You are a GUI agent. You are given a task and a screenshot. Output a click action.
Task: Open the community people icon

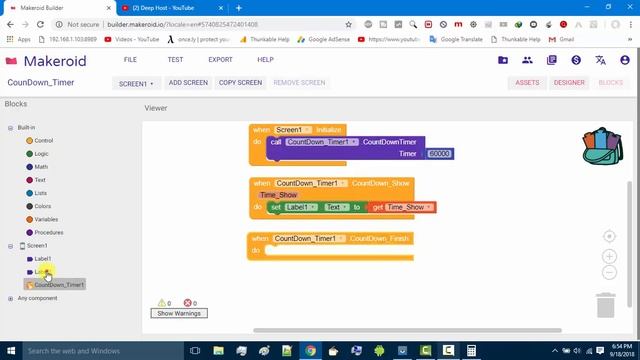click(x=527, y=60)
